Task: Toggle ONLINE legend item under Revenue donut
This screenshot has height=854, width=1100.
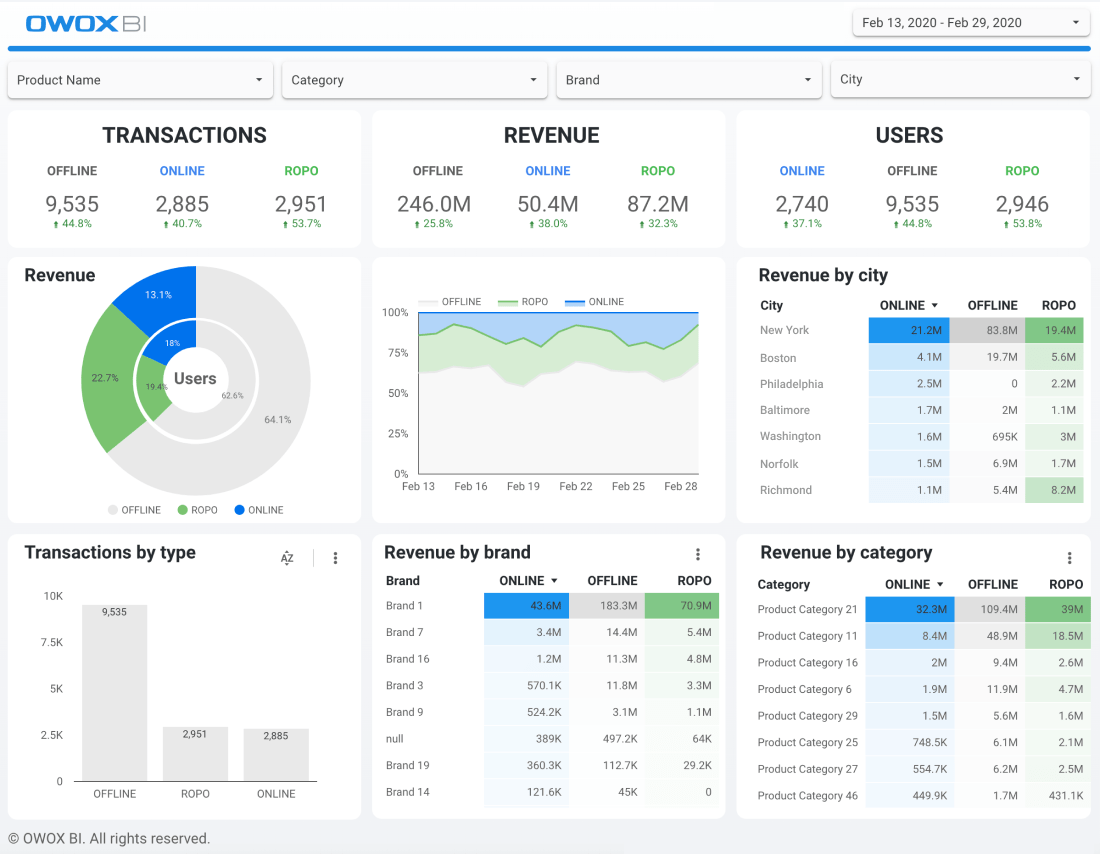Action: [259, 510]
